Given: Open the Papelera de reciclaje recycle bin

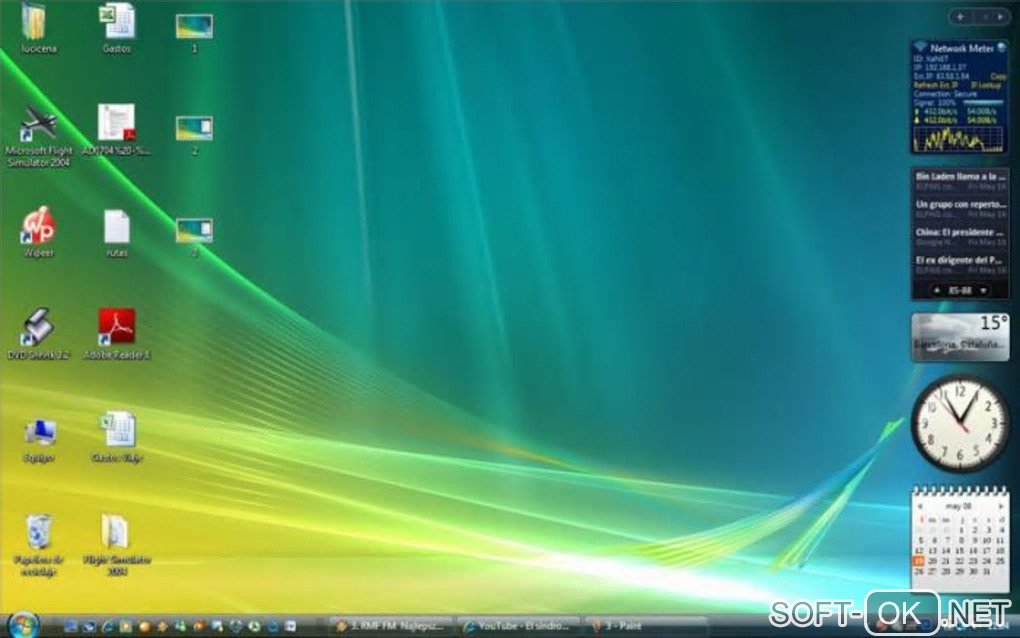Looking at the screenshot, I should [x=38, y=544].
